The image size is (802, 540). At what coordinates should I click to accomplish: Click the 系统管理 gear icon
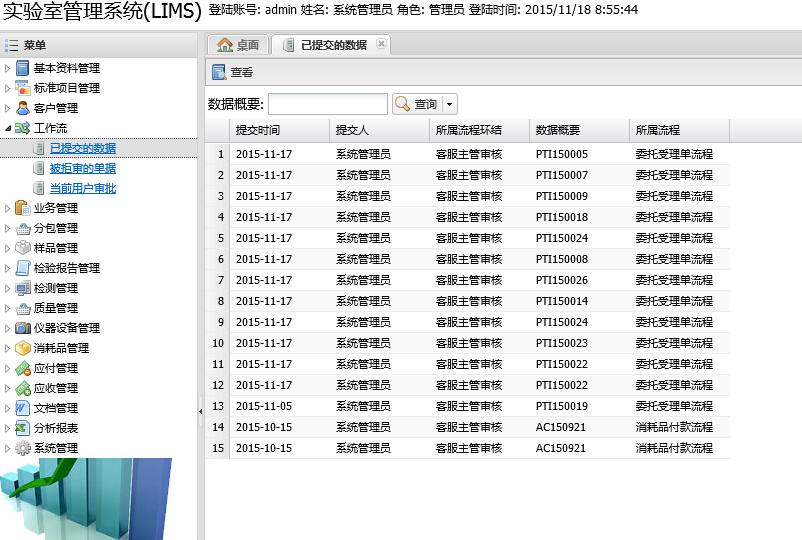[x=23, y=448]
